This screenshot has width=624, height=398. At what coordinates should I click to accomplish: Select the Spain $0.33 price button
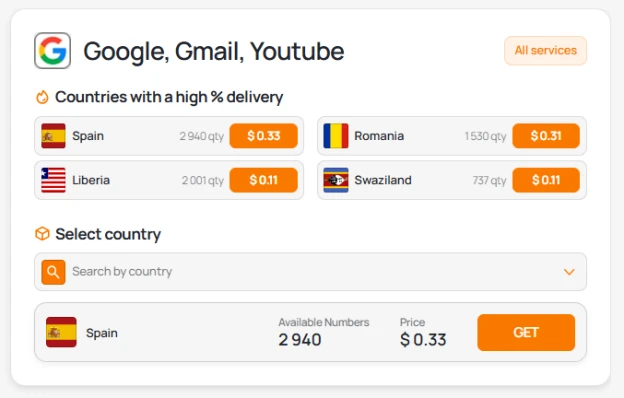[x=263, y=136]
